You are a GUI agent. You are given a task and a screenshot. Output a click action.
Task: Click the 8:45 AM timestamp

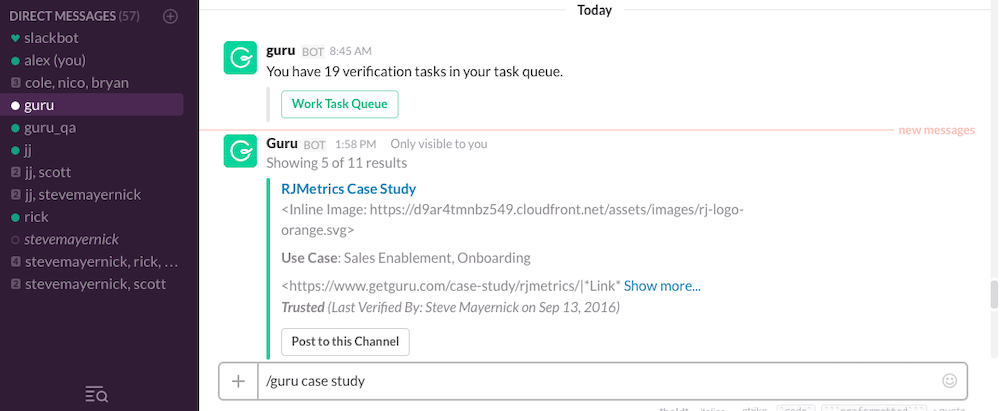(x=350, y=51)
